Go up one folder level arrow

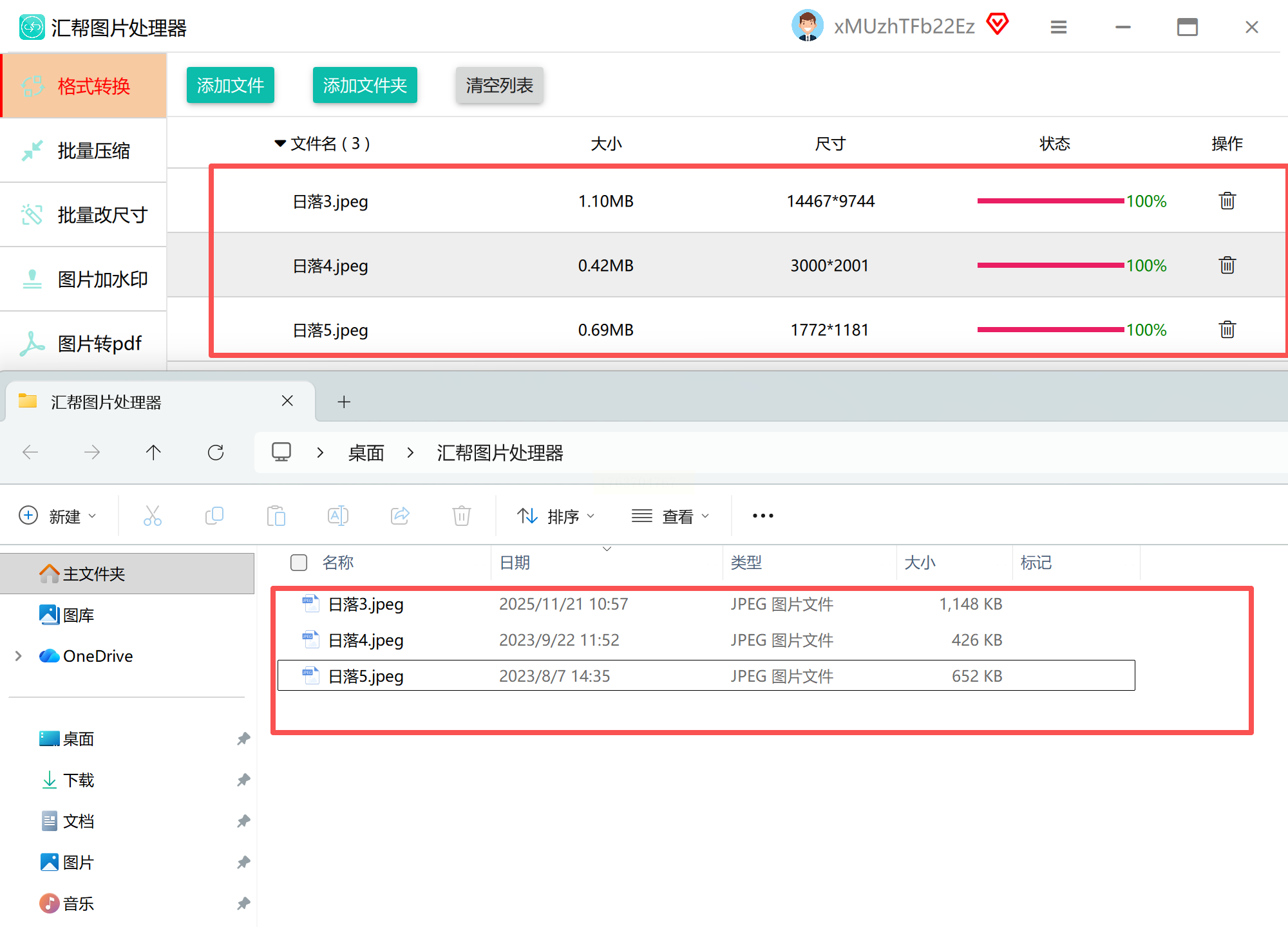[153, 453]
